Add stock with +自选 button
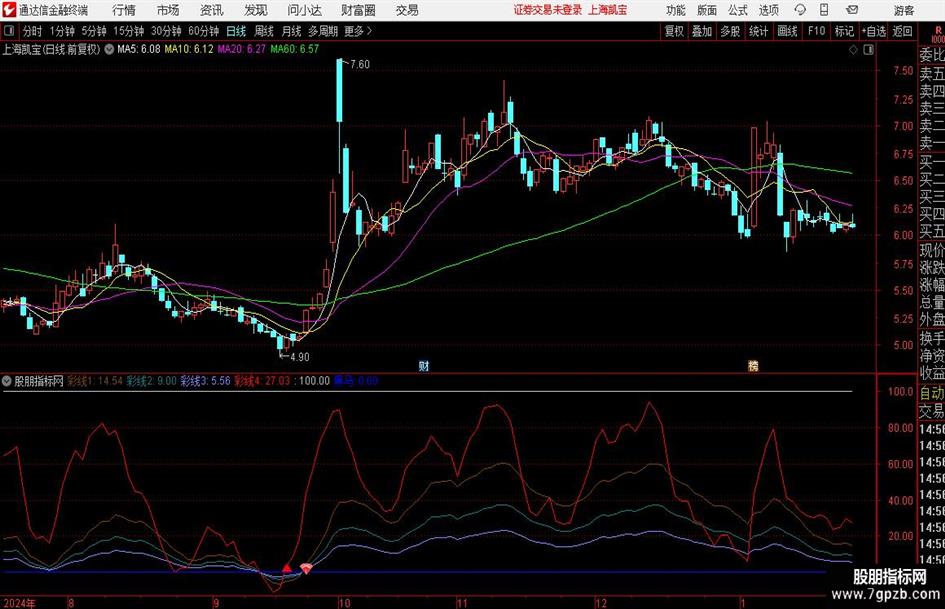 [x=874, y=31]
